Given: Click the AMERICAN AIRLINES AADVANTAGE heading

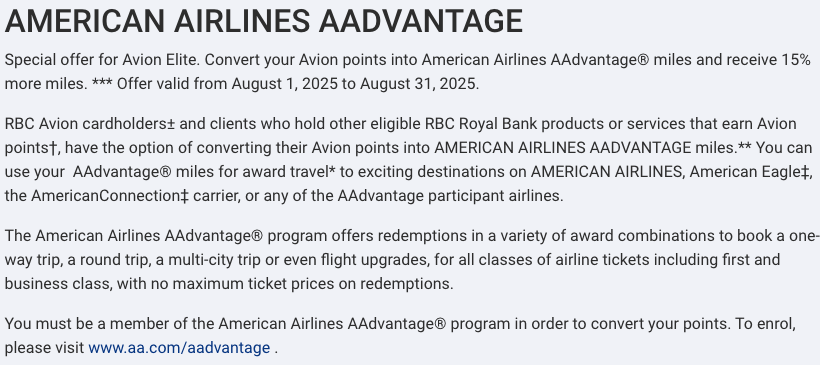Looking at the screenshot, I should [x=264, y=21].
